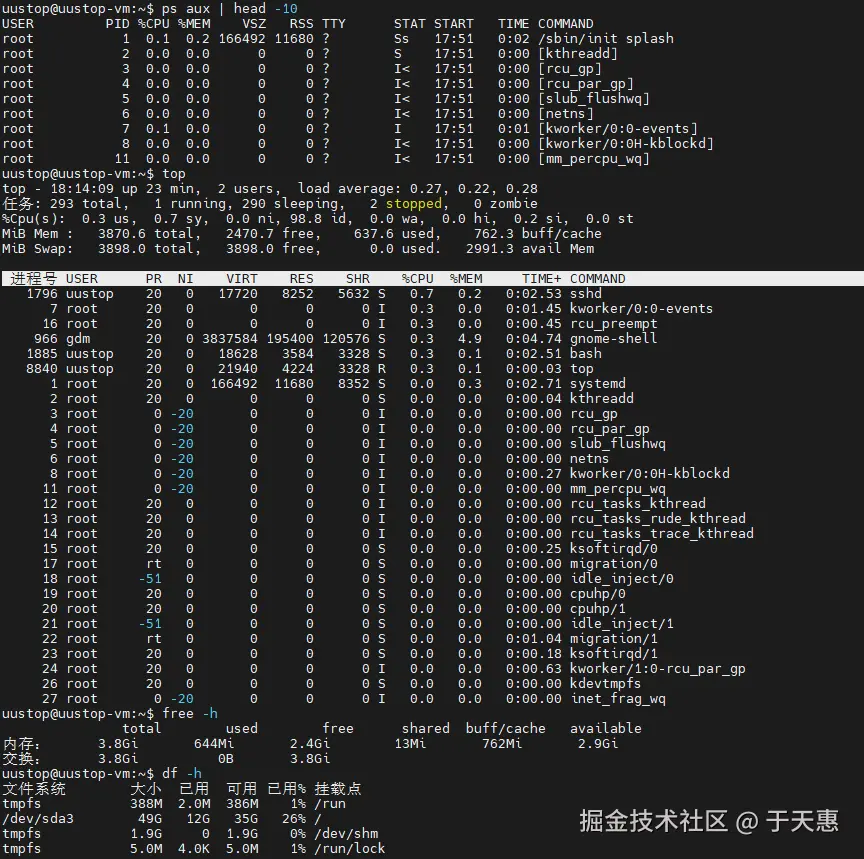
Task: Select /run/lock mount point
Action: pos(350,849)
